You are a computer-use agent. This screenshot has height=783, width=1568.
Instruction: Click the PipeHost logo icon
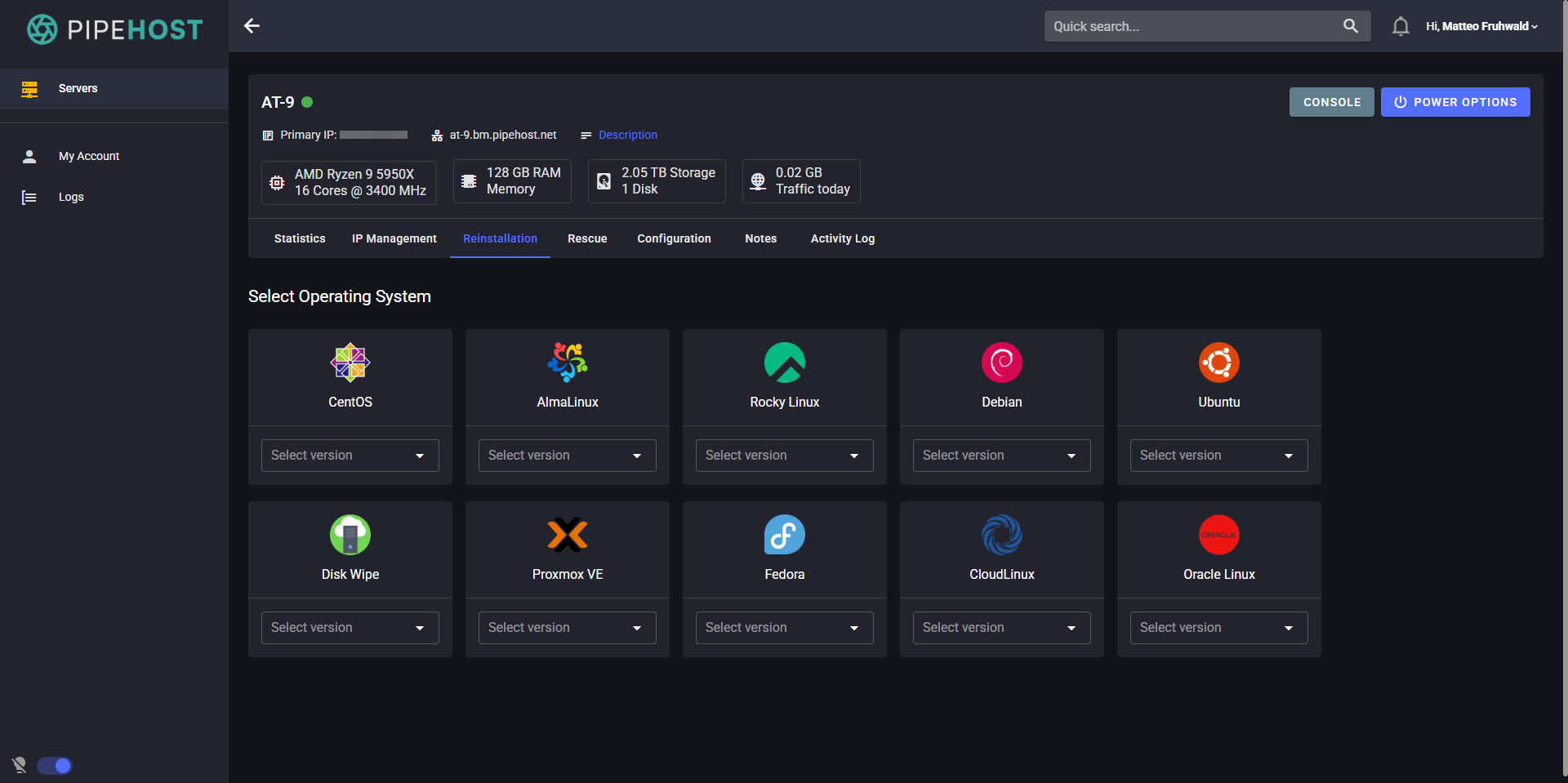click(x=40, y=29)
